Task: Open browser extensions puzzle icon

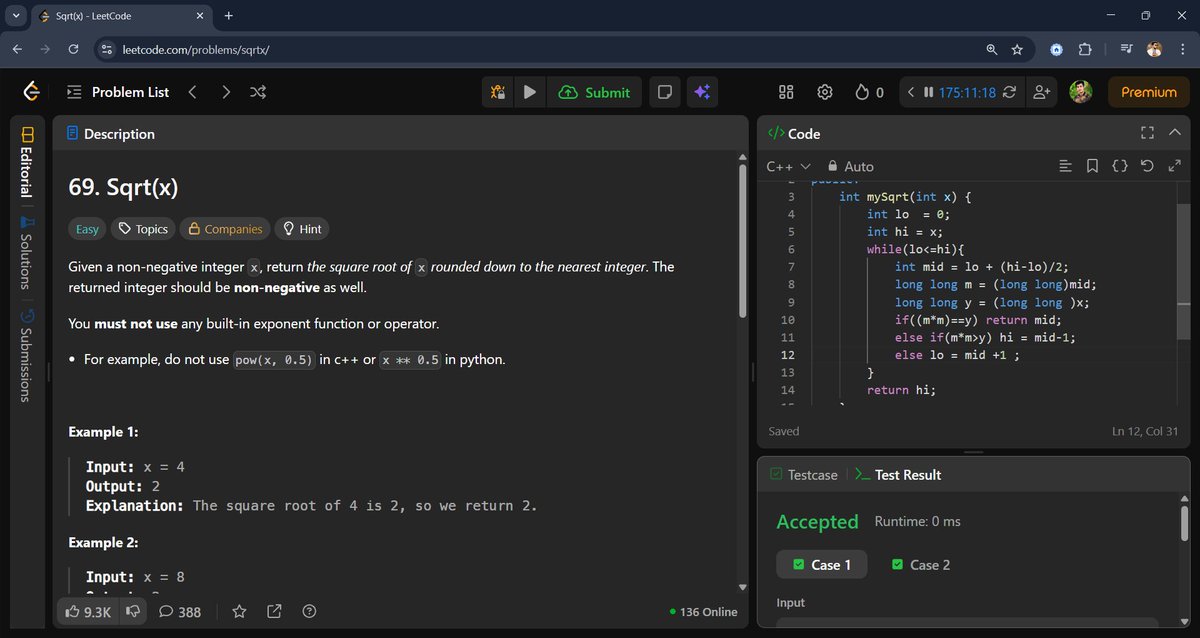Action: (x=1085, y=49)
